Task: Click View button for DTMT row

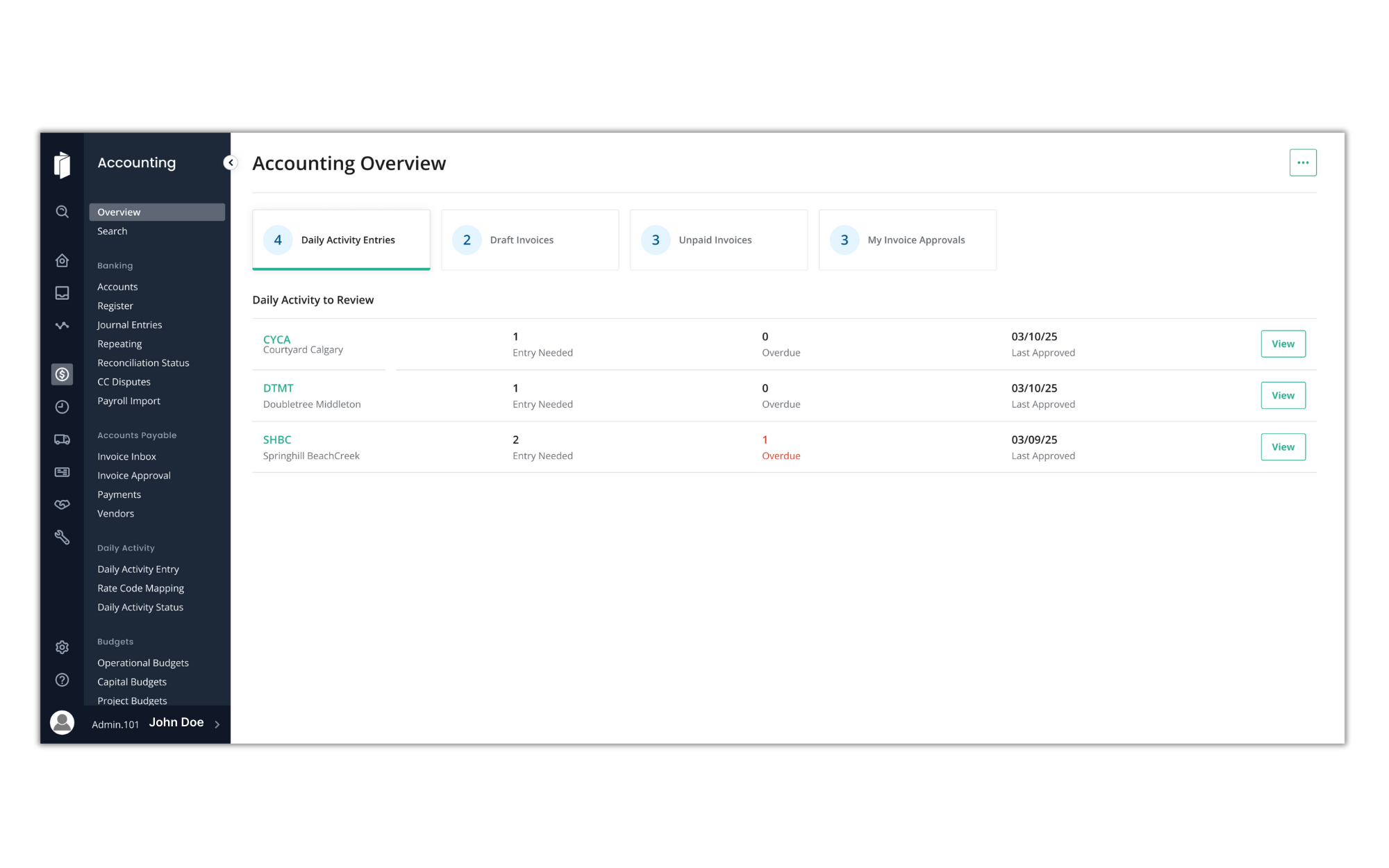Action: click(1283, 395)
